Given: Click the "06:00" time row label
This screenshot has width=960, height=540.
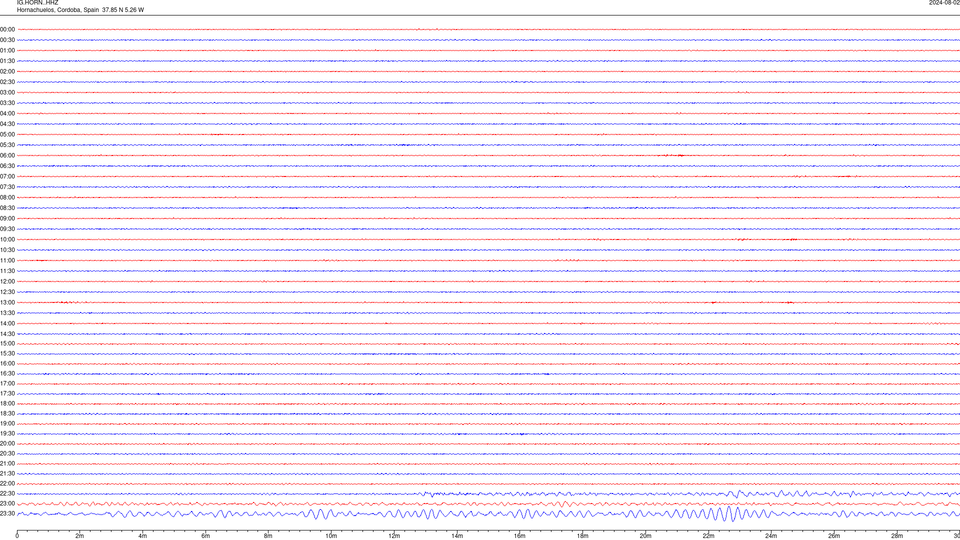Looking at the screenshot, I should (x=7, y=156).
